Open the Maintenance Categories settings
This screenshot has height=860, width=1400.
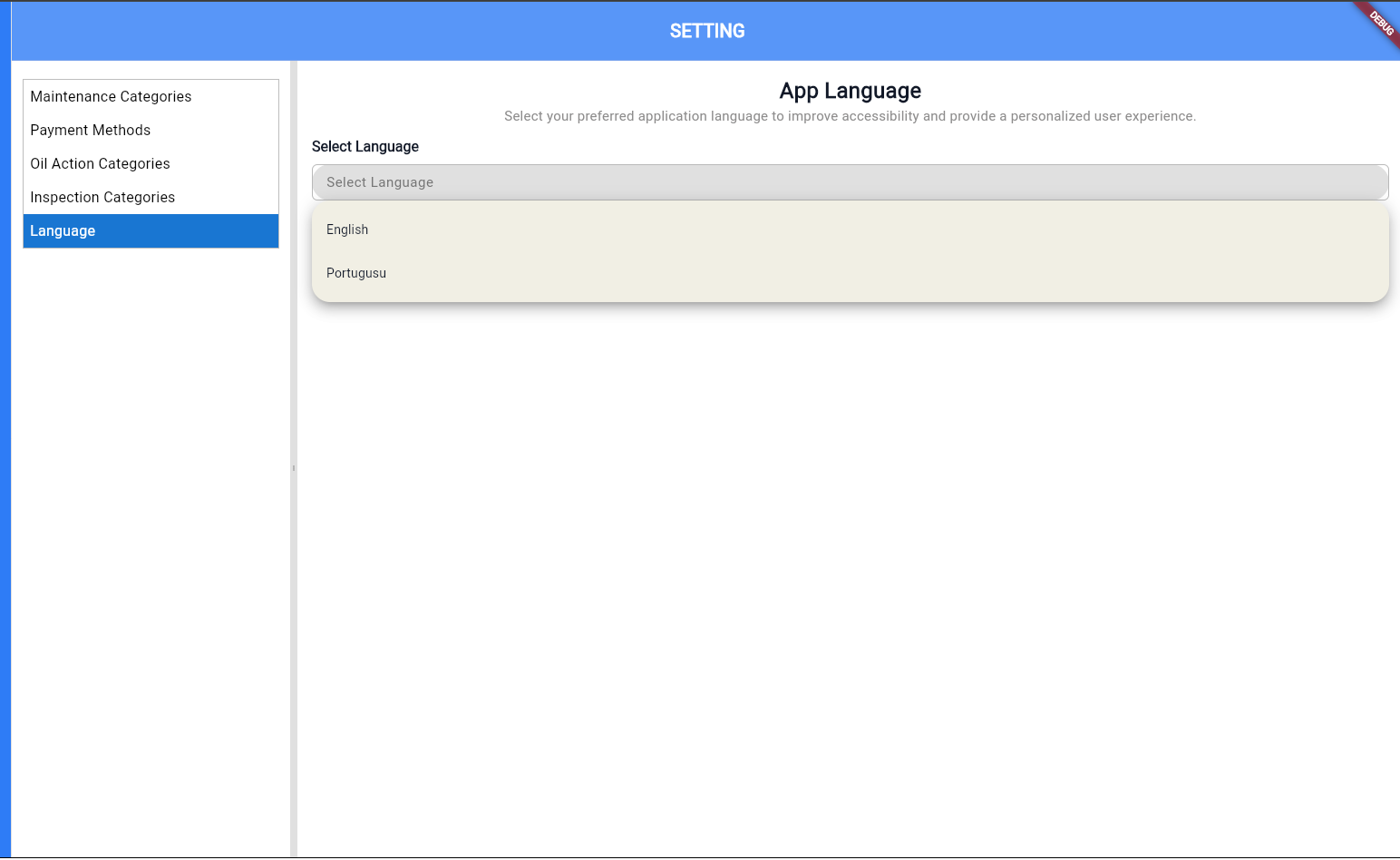(111, 96)
